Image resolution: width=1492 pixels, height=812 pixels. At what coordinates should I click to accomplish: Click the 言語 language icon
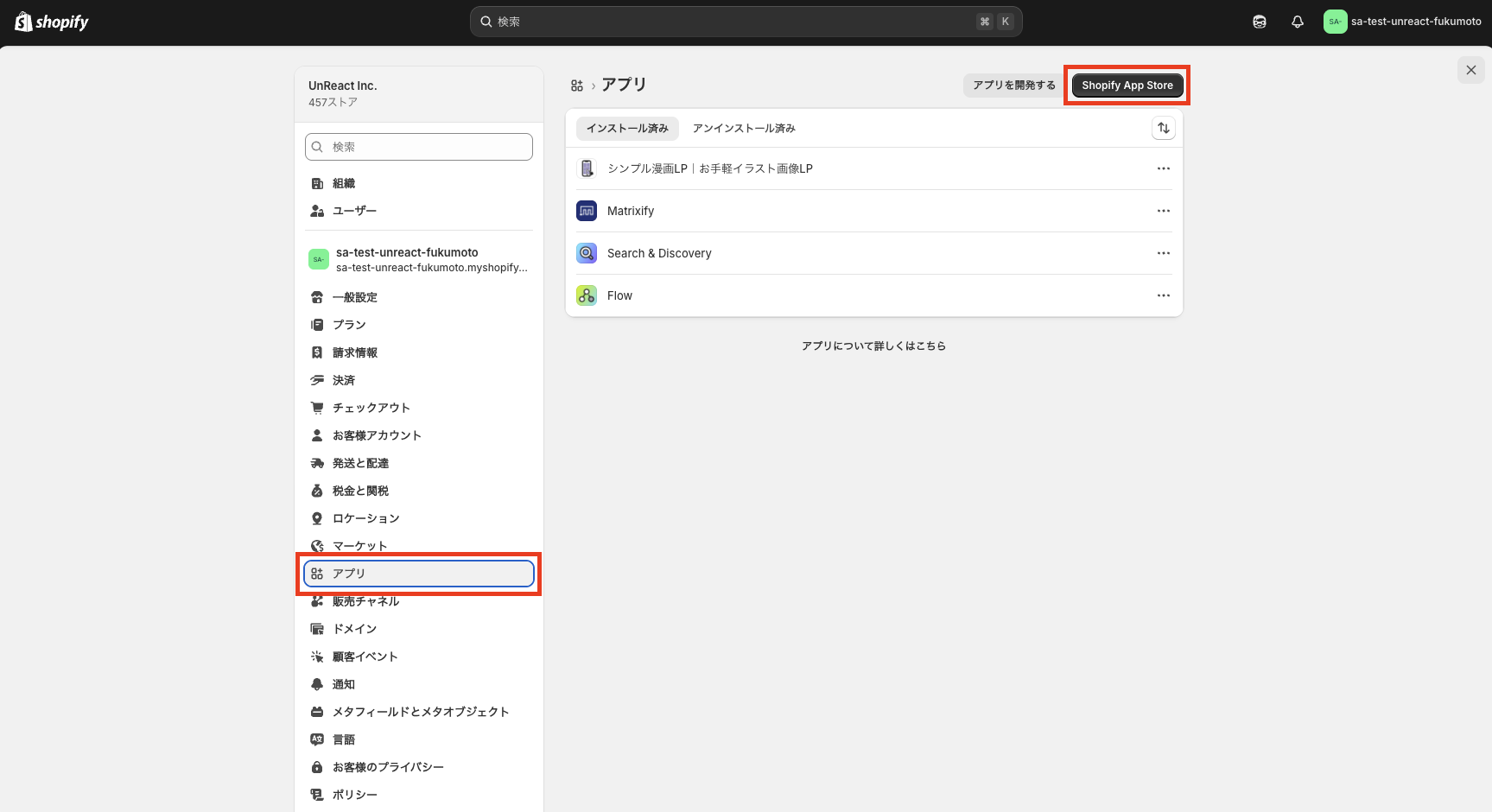tap(317, 739)
